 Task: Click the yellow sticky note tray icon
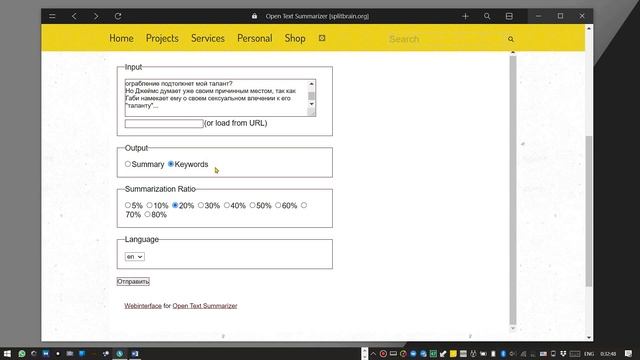453,353
